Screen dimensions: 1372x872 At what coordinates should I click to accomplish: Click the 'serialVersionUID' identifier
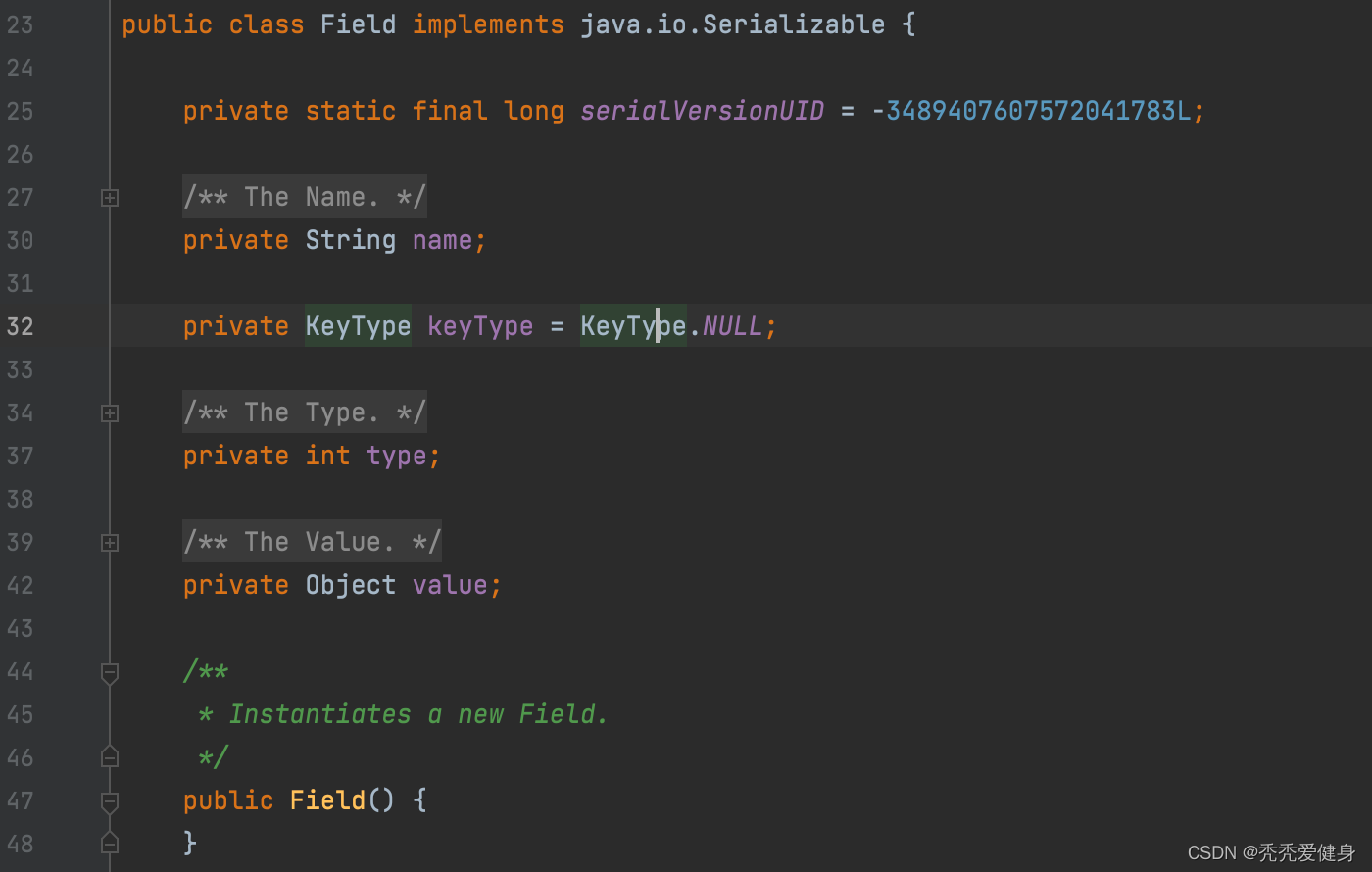tap(703, 111)
